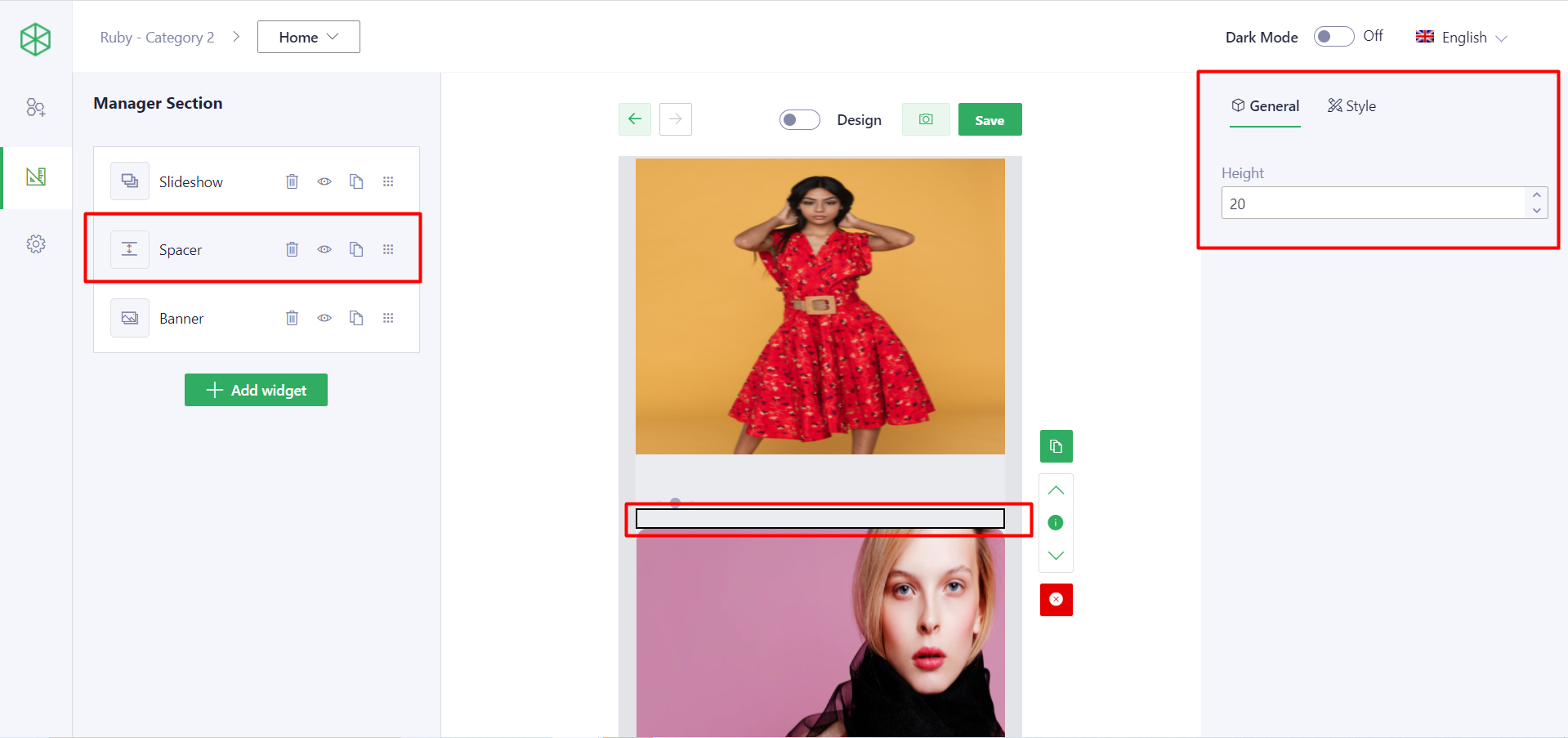The height and width of the screenshot is (738, 1568).
Task: Take a screenshot using the camera icon
Action: (x=926, y=119)
